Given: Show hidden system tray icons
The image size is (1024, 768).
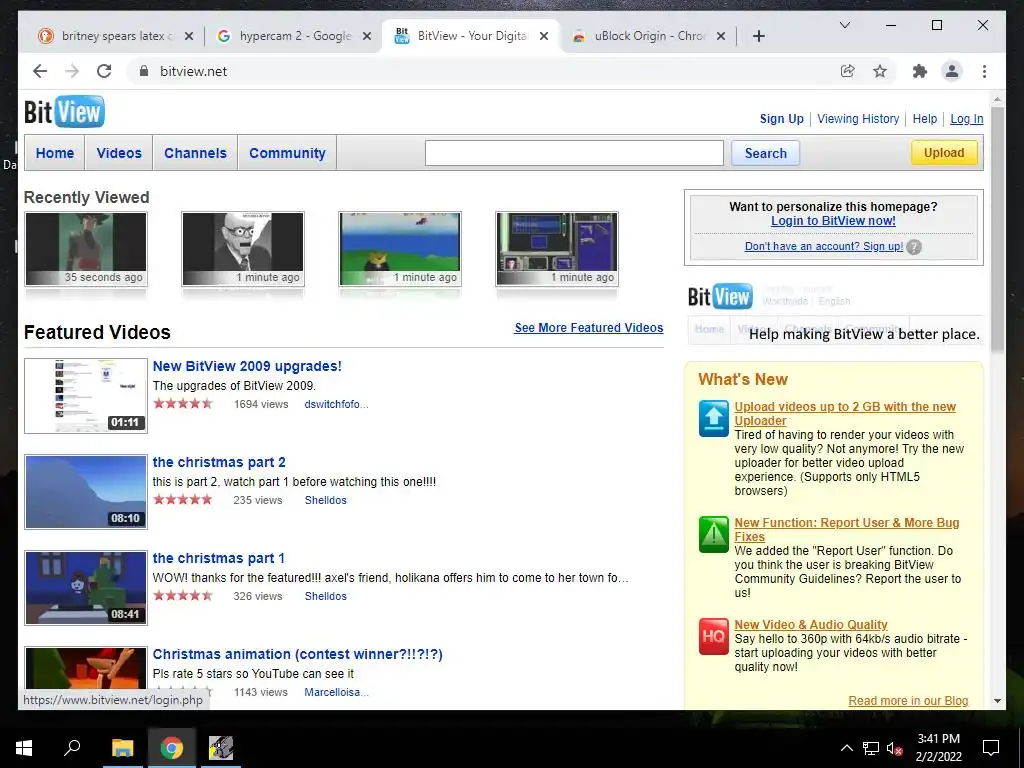Looking at the screenshot, I should 846,748.
